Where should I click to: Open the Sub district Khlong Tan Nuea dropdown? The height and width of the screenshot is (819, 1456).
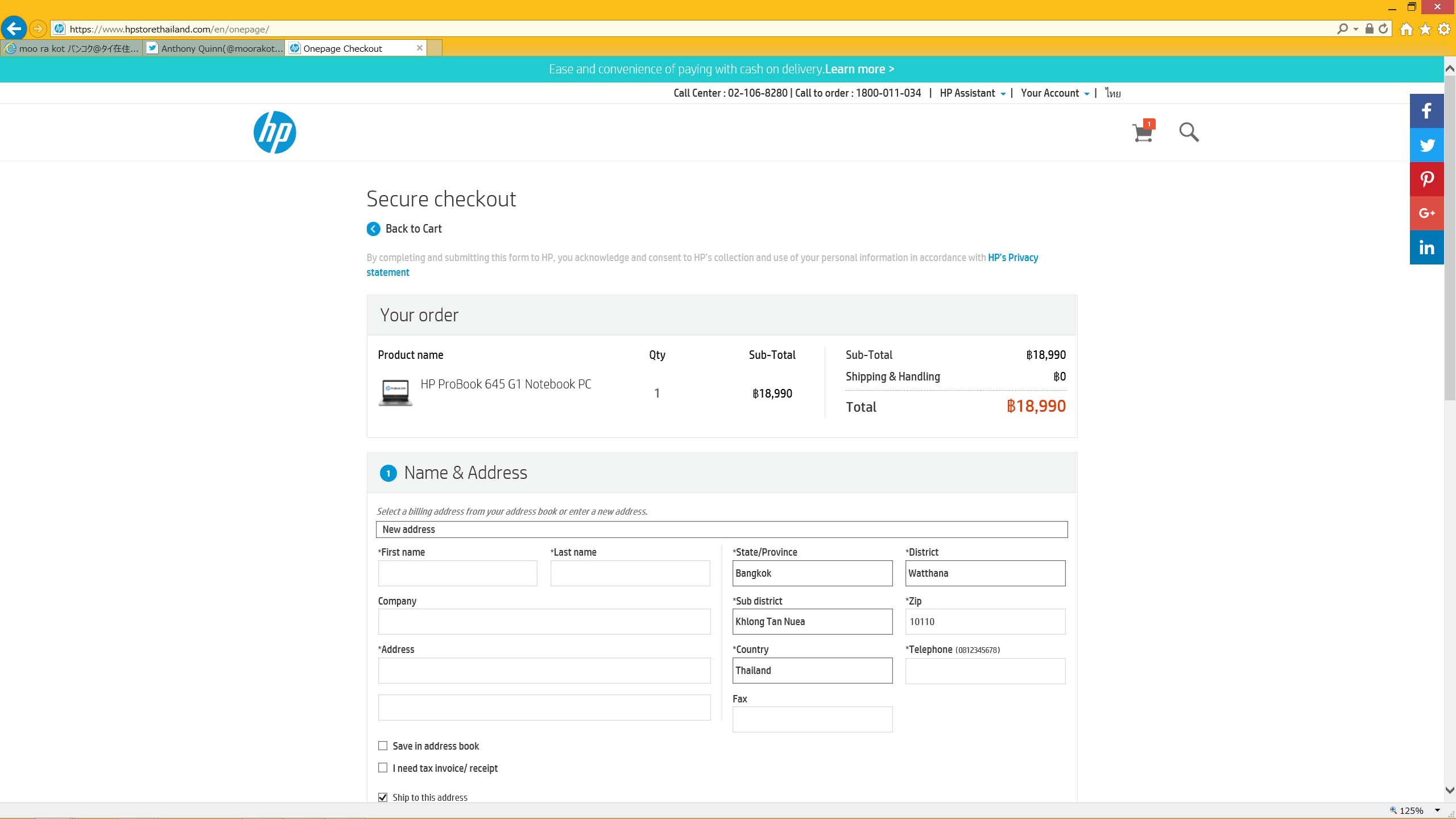pos(812,622)
